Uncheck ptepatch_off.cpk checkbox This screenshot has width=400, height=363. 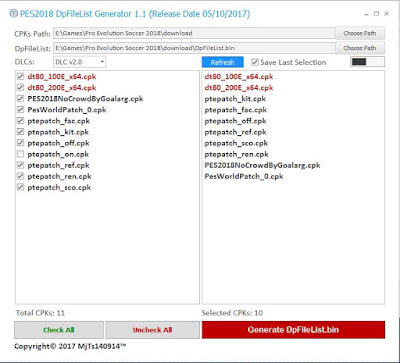coord(21,143)
